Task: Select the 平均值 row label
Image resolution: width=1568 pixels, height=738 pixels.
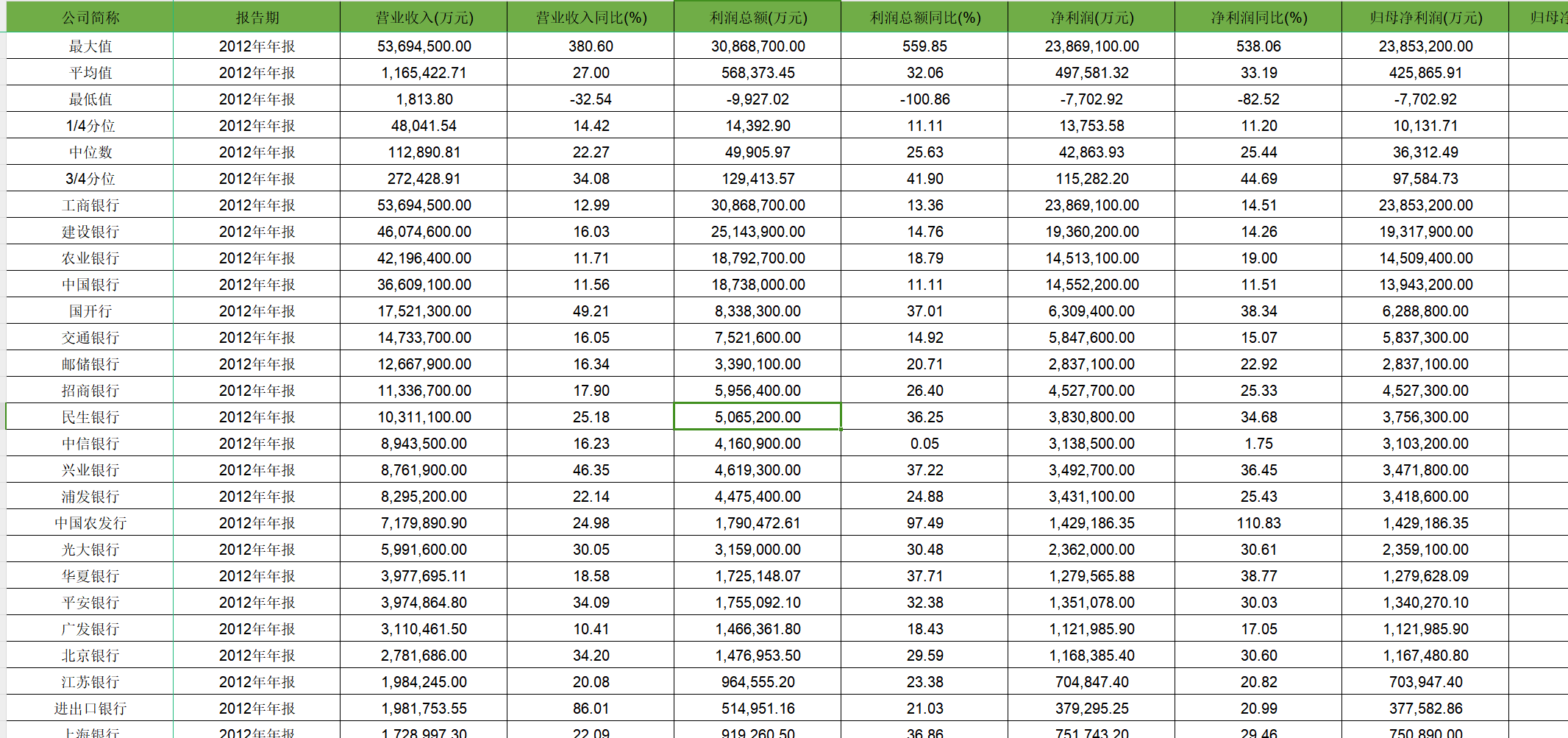Action: click(90, 72)
